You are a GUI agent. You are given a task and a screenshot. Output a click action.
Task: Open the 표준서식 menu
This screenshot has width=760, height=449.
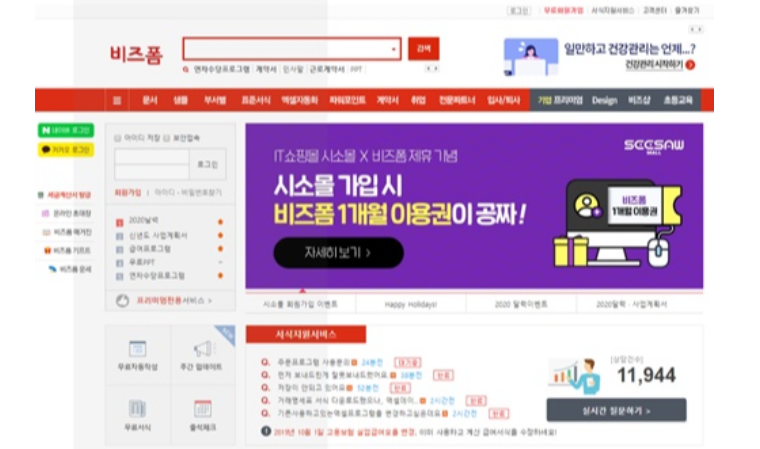[x=255, y=100]
